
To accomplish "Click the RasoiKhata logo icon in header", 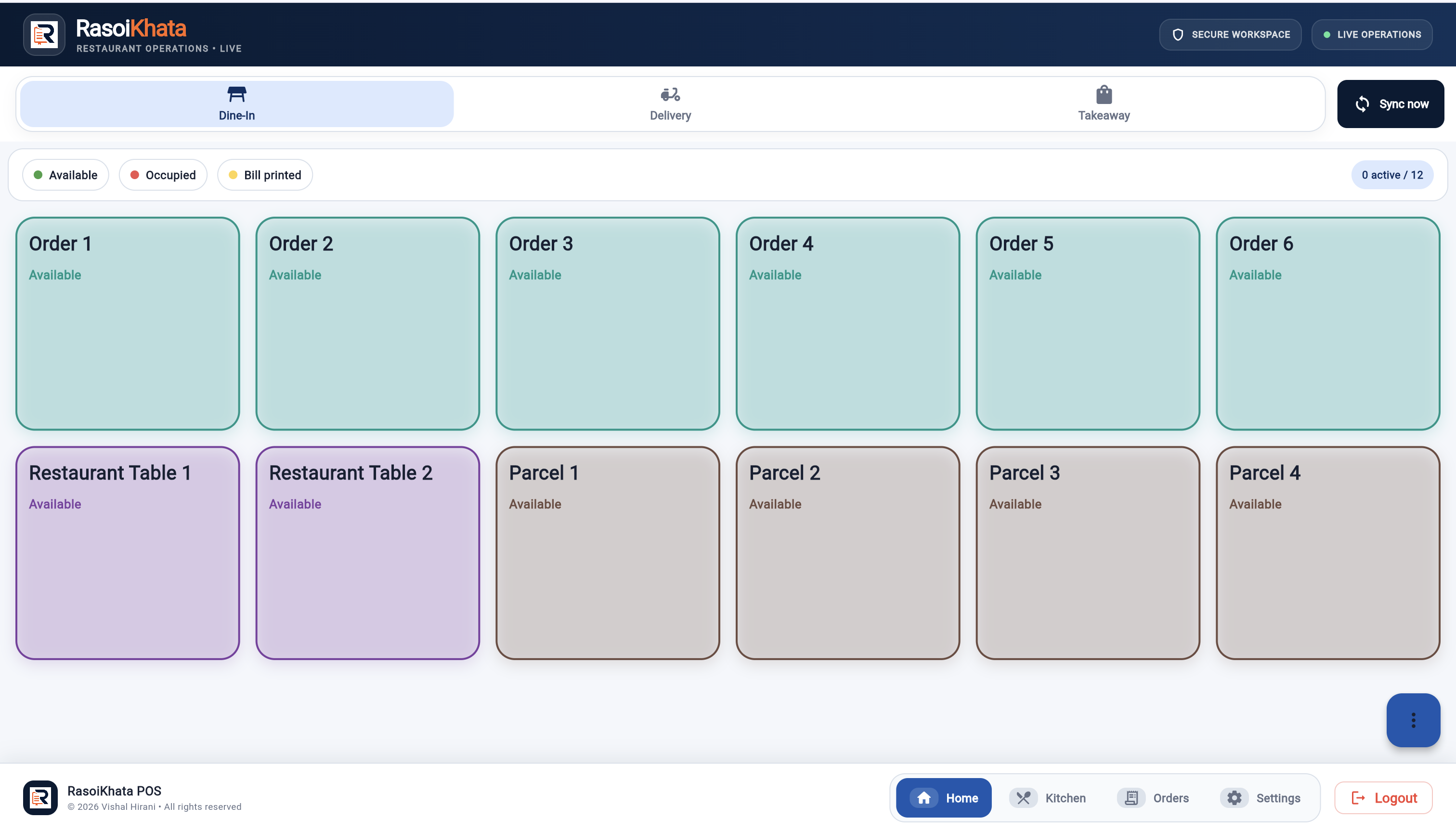I will 44,34.
